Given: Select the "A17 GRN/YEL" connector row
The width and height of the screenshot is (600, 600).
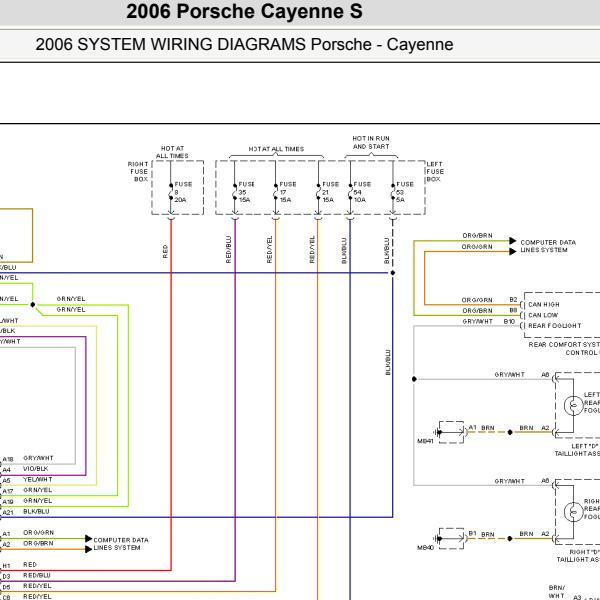Looking at the screenshot, I should point(27,491).
